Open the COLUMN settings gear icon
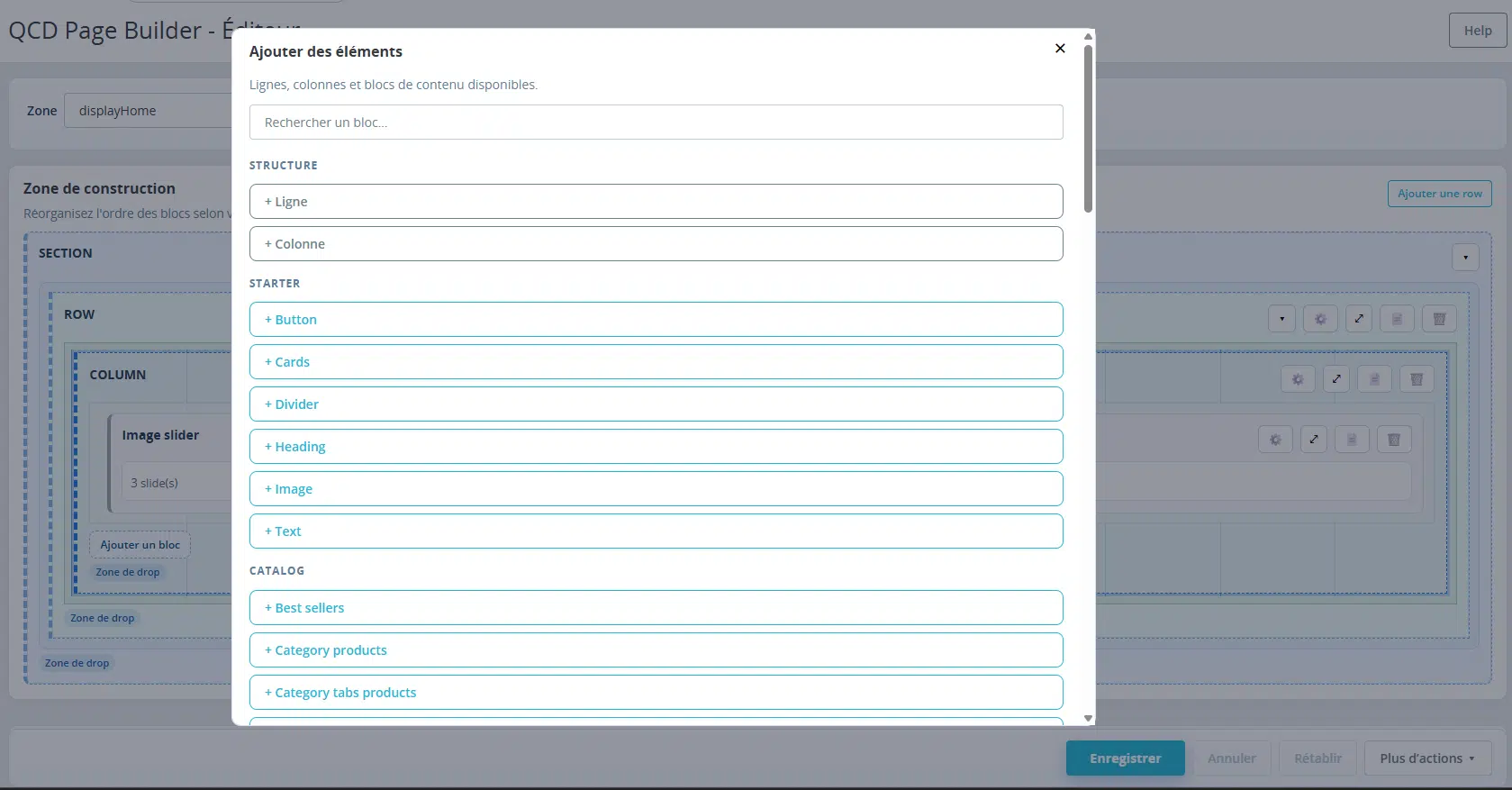1512x790 pixels. [x=1298, y=379]
